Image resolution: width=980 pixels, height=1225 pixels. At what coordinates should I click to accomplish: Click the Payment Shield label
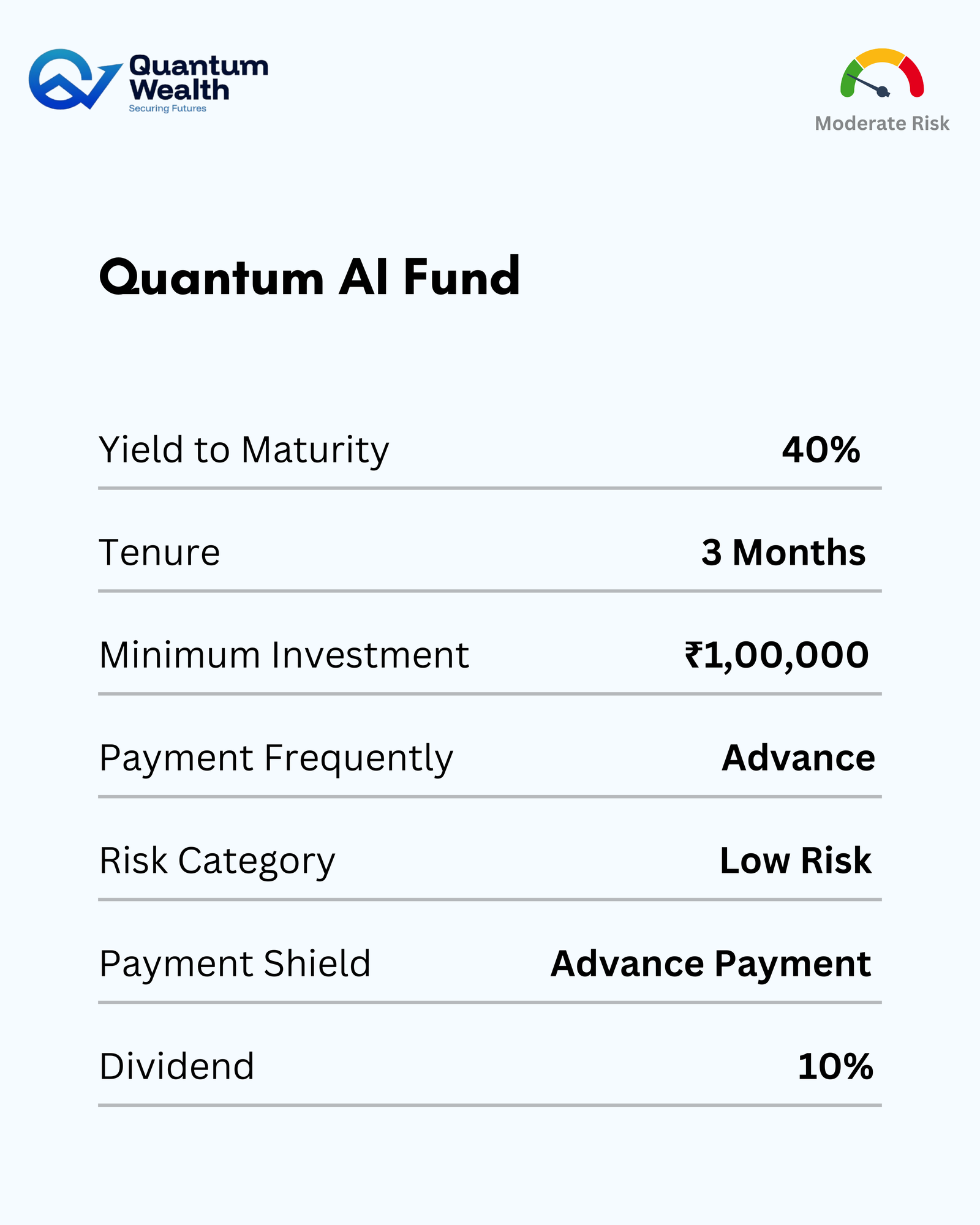(x=235, y=963)
